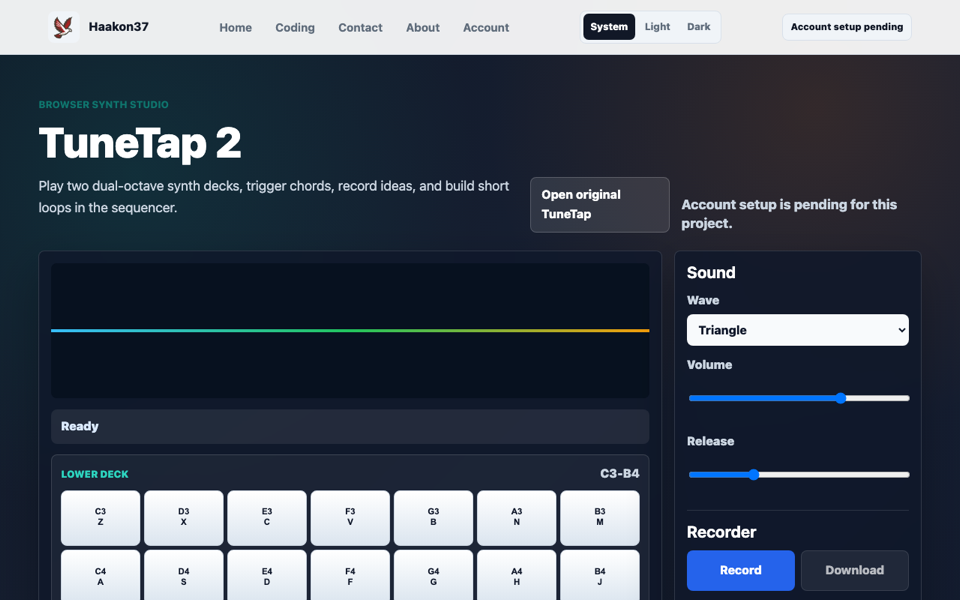The height and width of the screenshot is (600, 960).
Task: Click the Haakon37 site name
Action: (119, 27)
